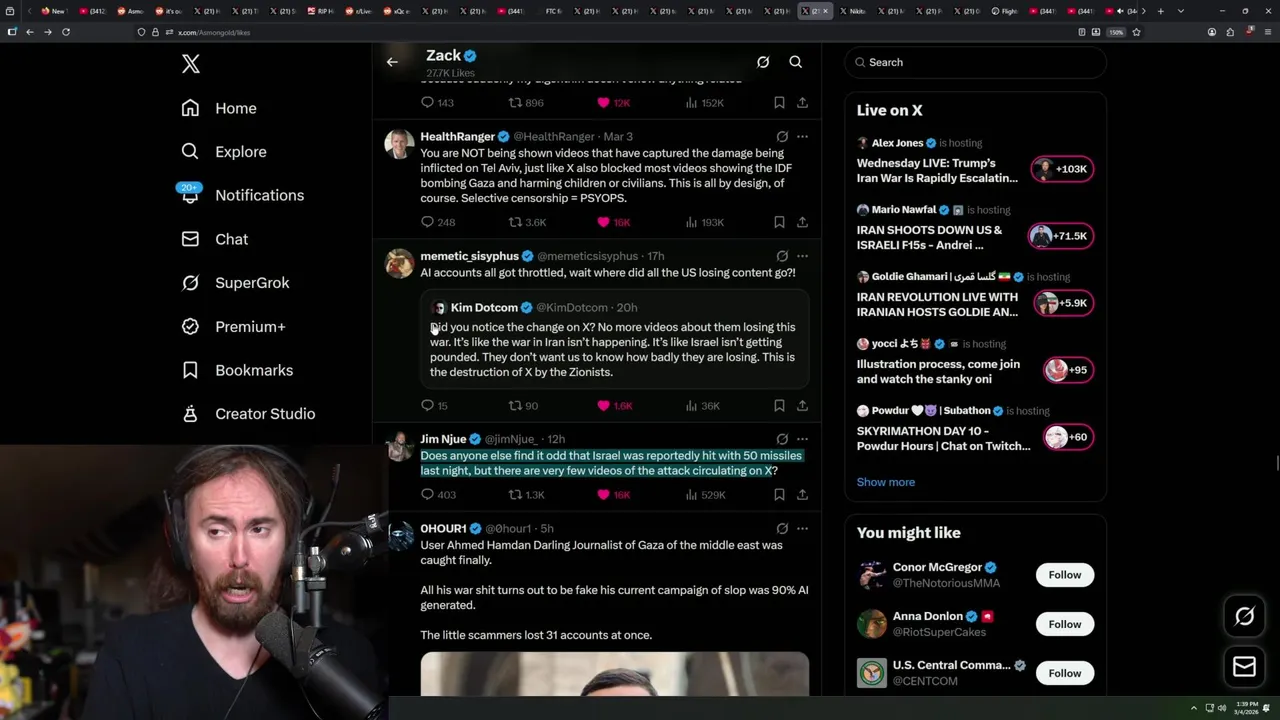Click the Grok icon on 0HOUR1 post

pos(782,529)
